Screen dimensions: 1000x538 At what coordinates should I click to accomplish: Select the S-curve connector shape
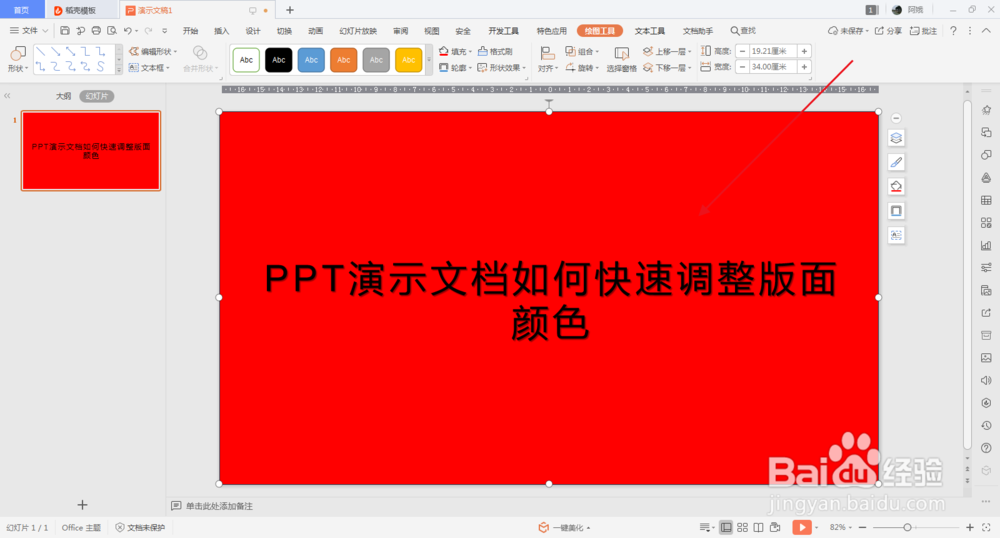pos(101,66)
